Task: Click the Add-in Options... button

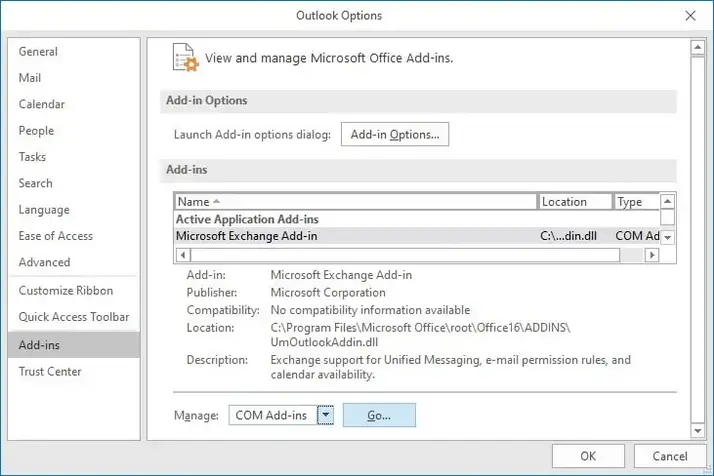Action: tap(395, 134)
